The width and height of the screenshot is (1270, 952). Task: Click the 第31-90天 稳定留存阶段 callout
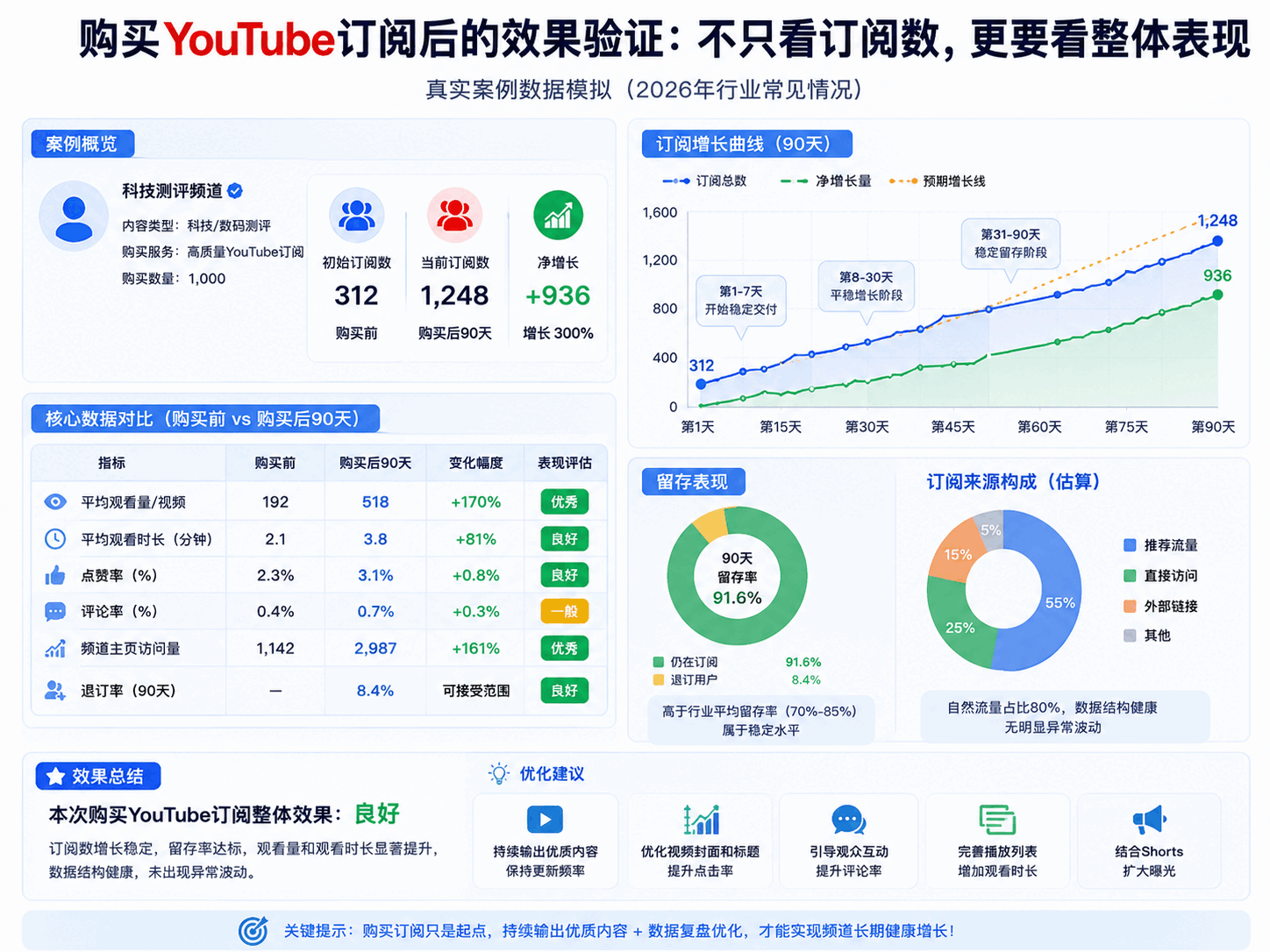click(x=1010, y=244)
